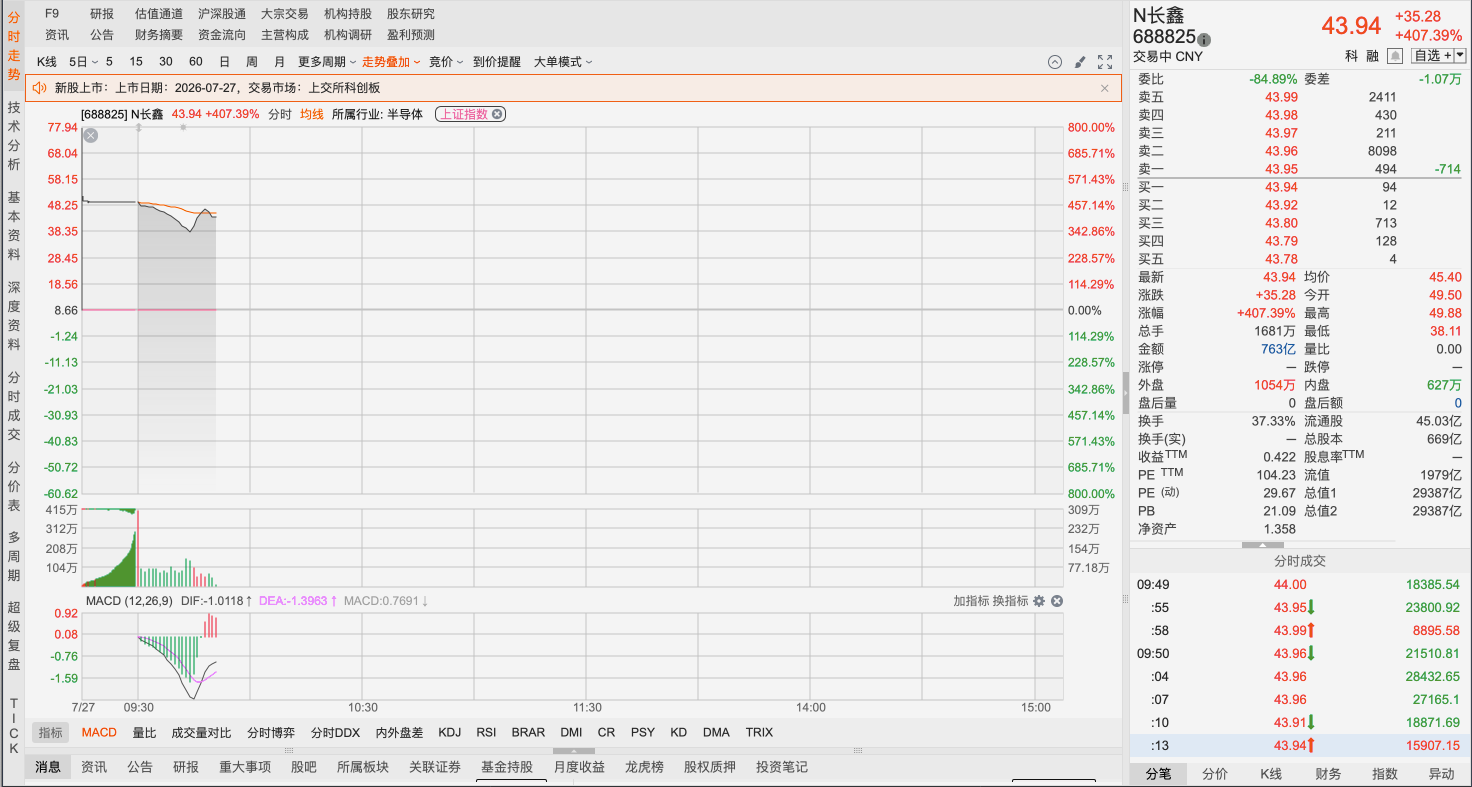
Task: Click the 融 margin trading tag
Action: click(x=1373, y=56)
